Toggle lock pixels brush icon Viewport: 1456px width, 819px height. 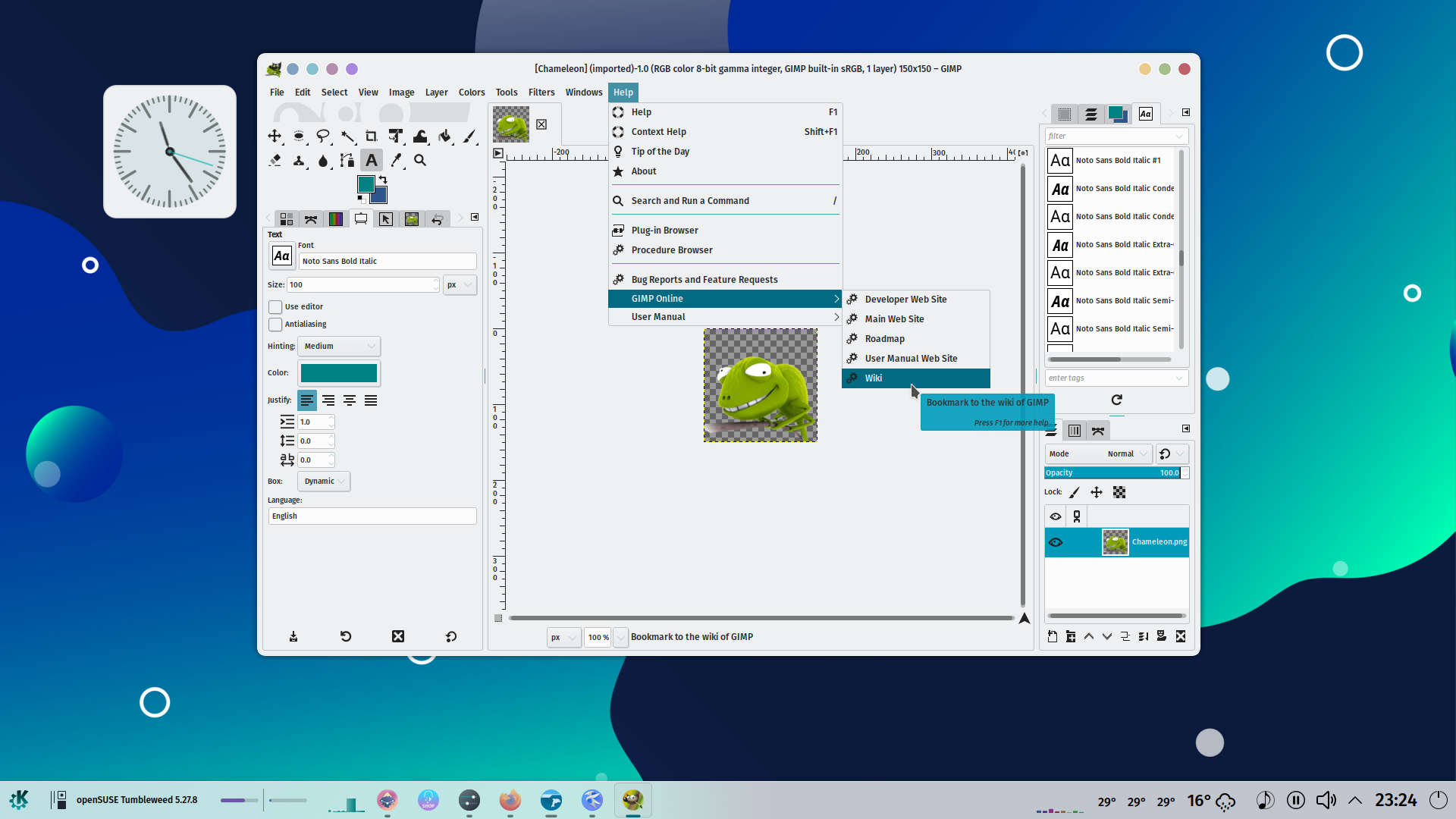[1075, 492]
